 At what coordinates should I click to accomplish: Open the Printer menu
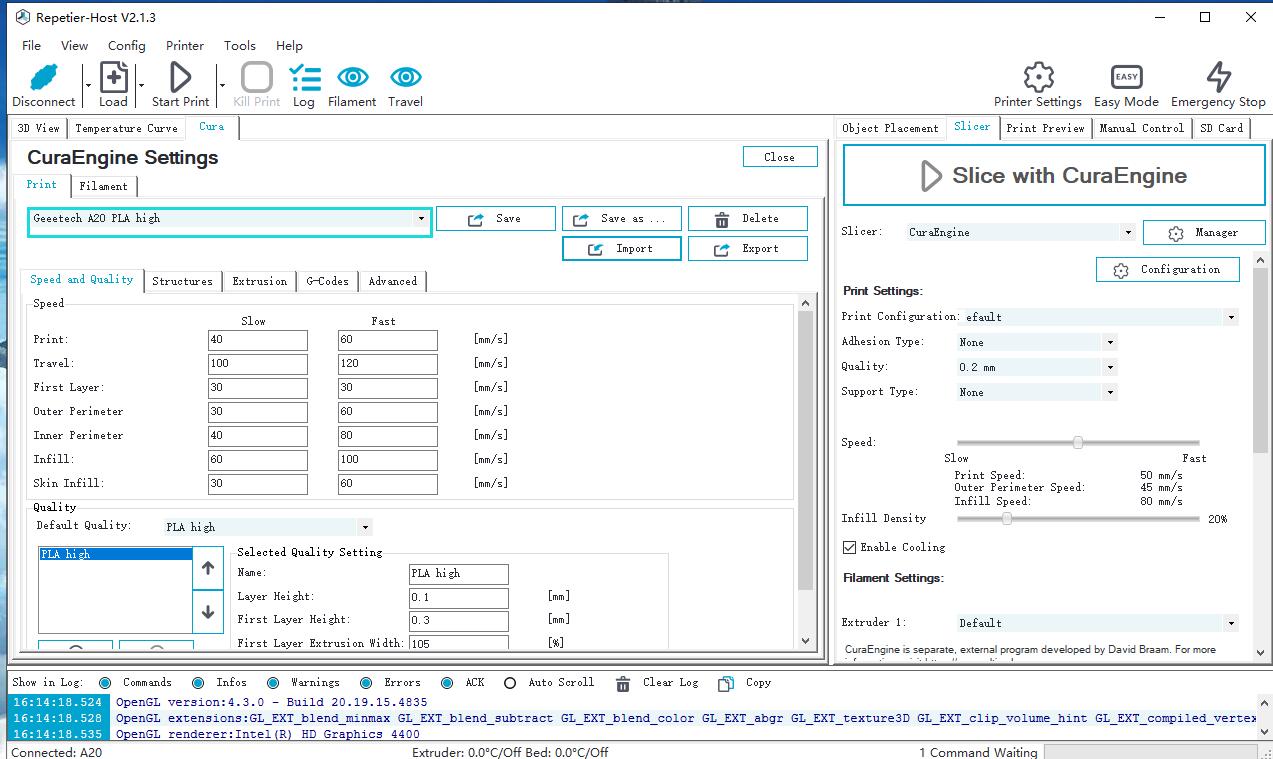pyautogui.click(x=185, y=45)
